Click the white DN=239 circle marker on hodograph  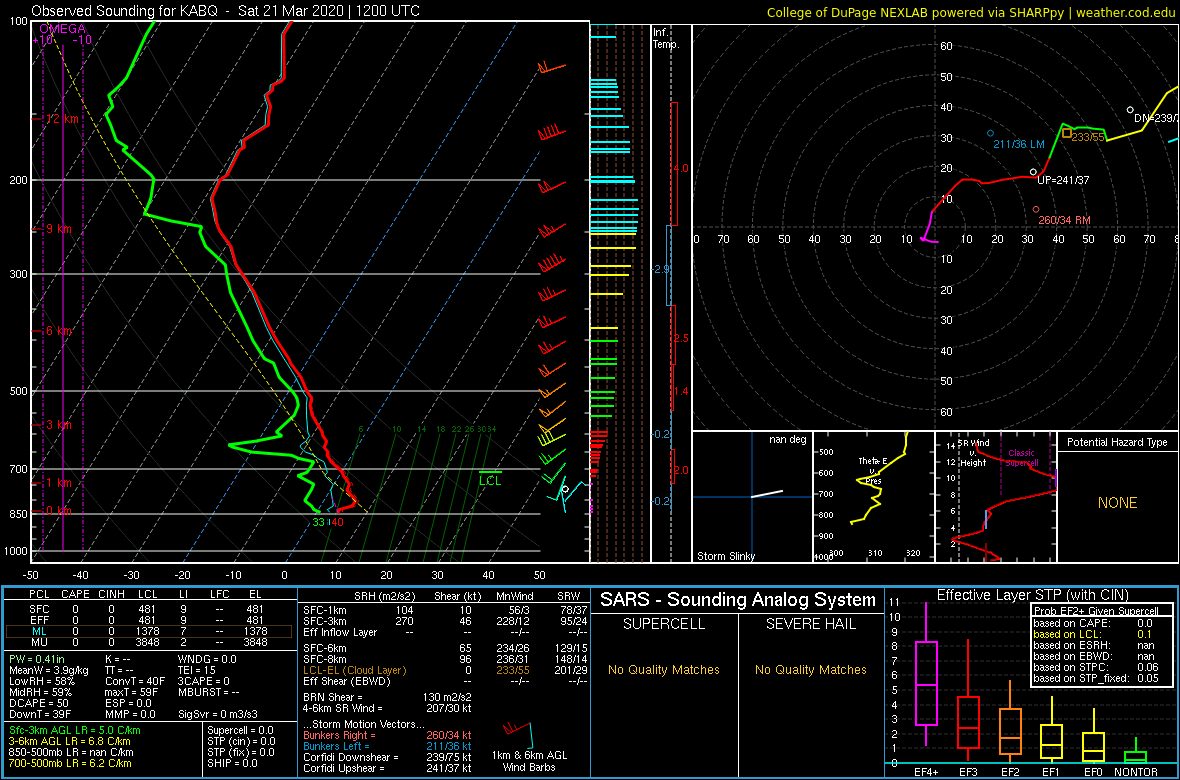coord(1130,110)
